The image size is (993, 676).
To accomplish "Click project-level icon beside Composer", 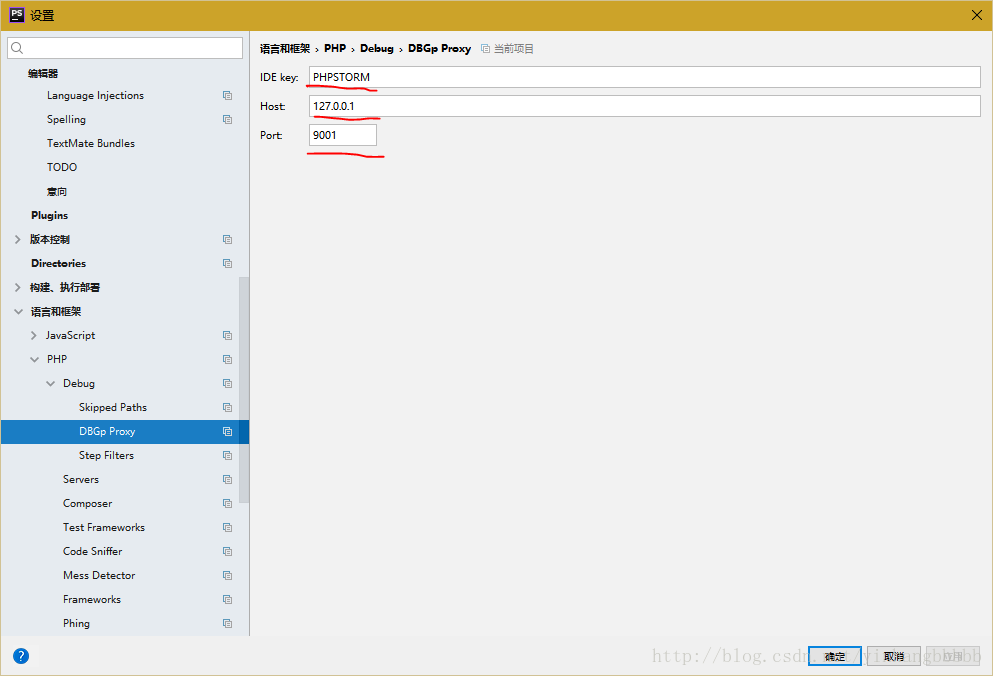I will pos(227,504).
